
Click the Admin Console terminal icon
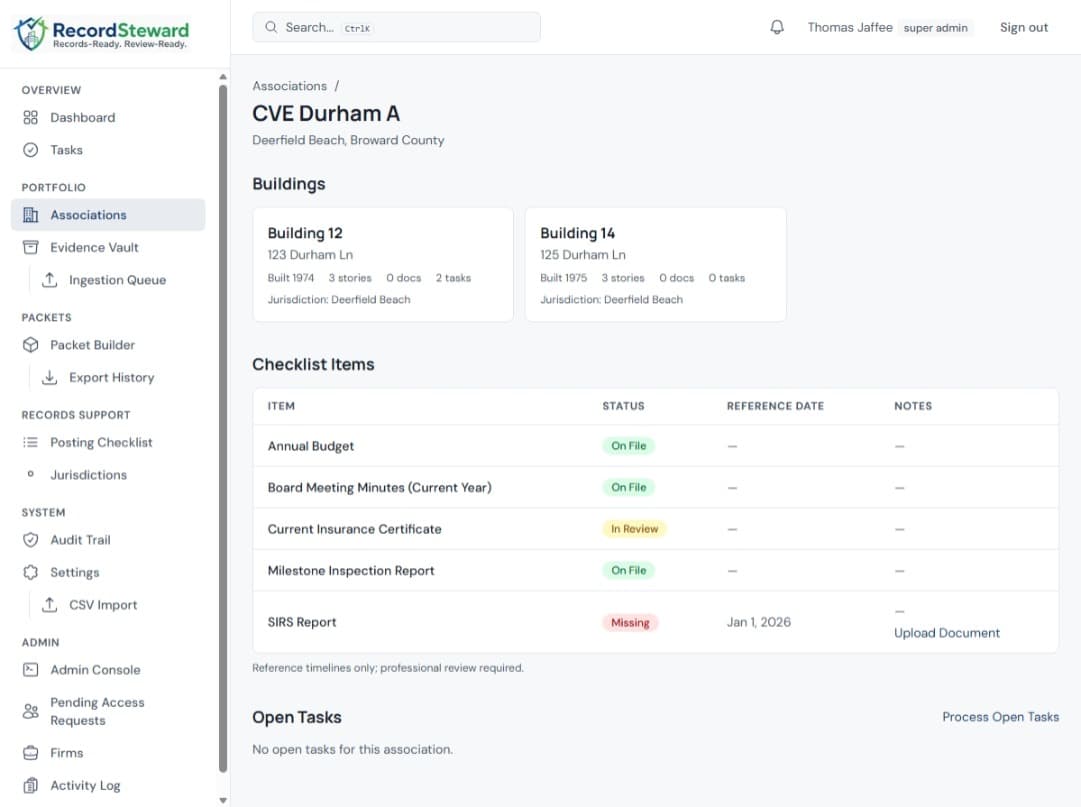[x=30, y=670]
